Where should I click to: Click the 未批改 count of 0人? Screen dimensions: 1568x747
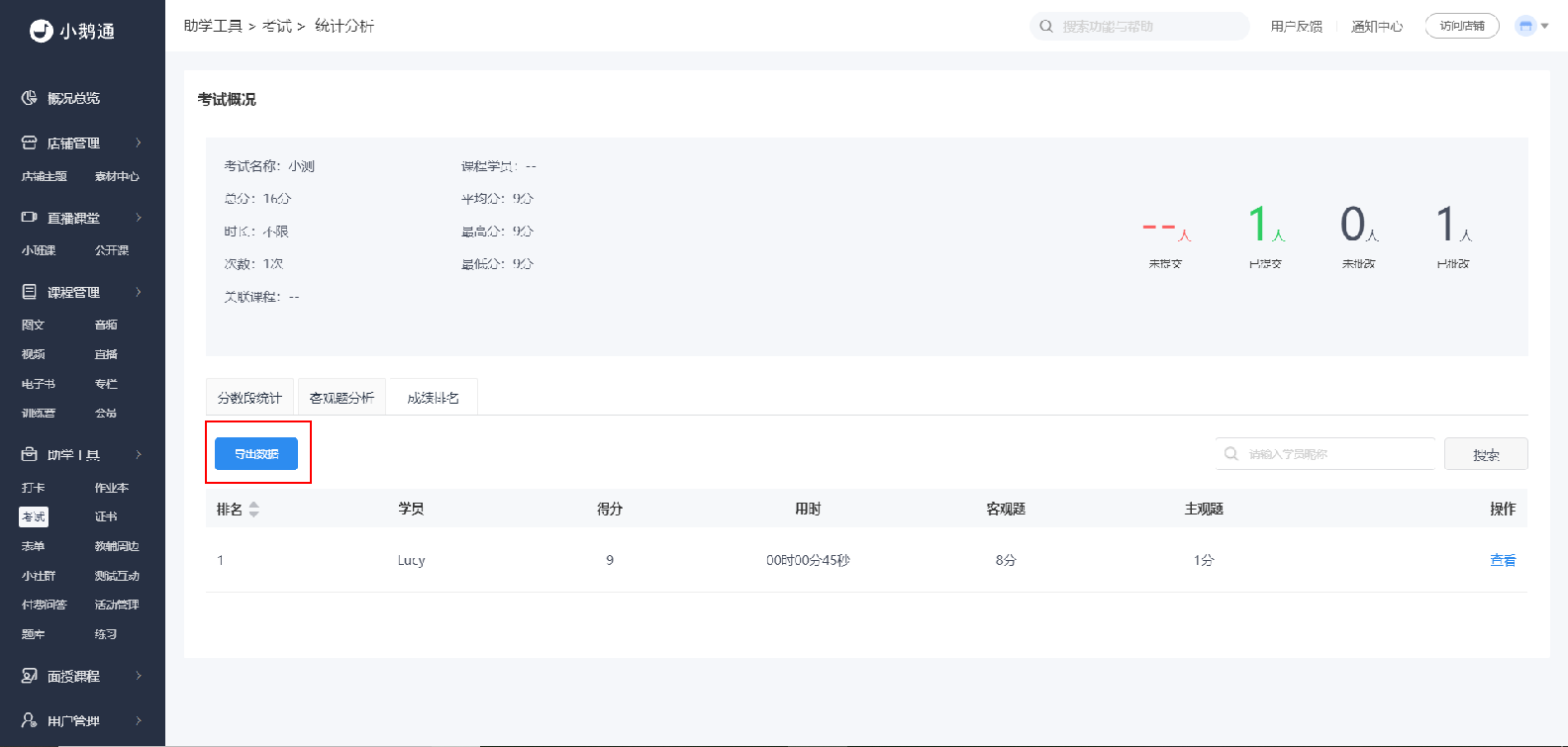pos(1359,225)
